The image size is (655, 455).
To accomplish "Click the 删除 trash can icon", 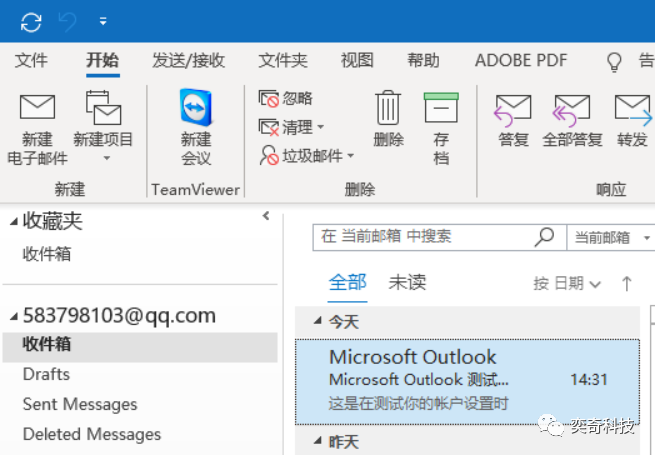I will point(388,108).
